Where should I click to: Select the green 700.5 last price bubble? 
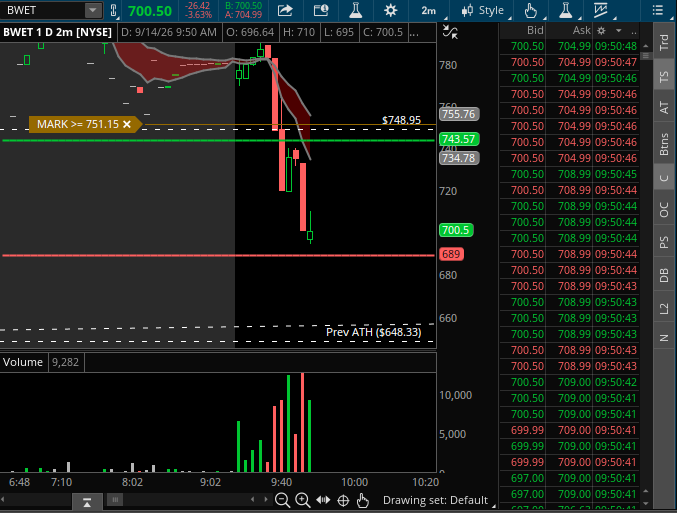(x=456, y=230)
